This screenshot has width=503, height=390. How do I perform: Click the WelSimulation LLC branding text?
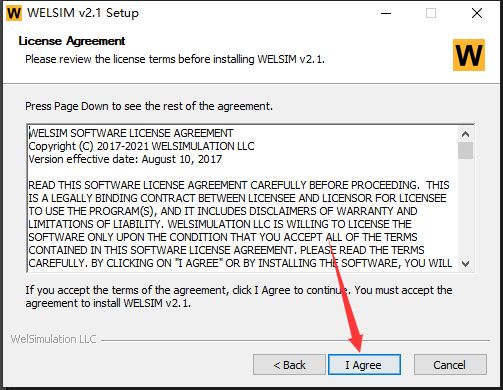click(53, 339)
